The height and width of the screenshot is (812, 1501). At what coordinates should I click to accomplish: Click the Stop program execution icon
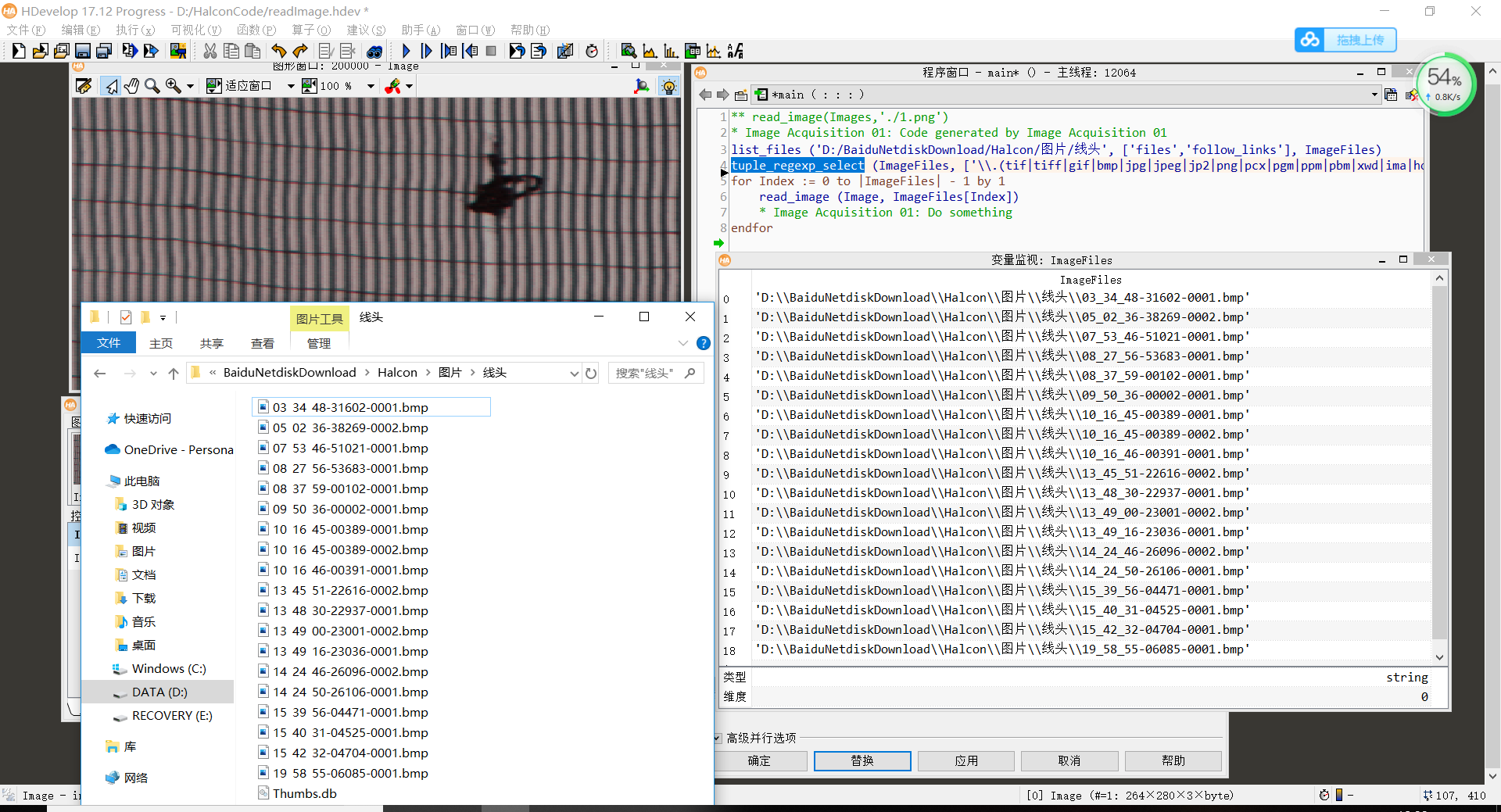(x=491, y=51)
